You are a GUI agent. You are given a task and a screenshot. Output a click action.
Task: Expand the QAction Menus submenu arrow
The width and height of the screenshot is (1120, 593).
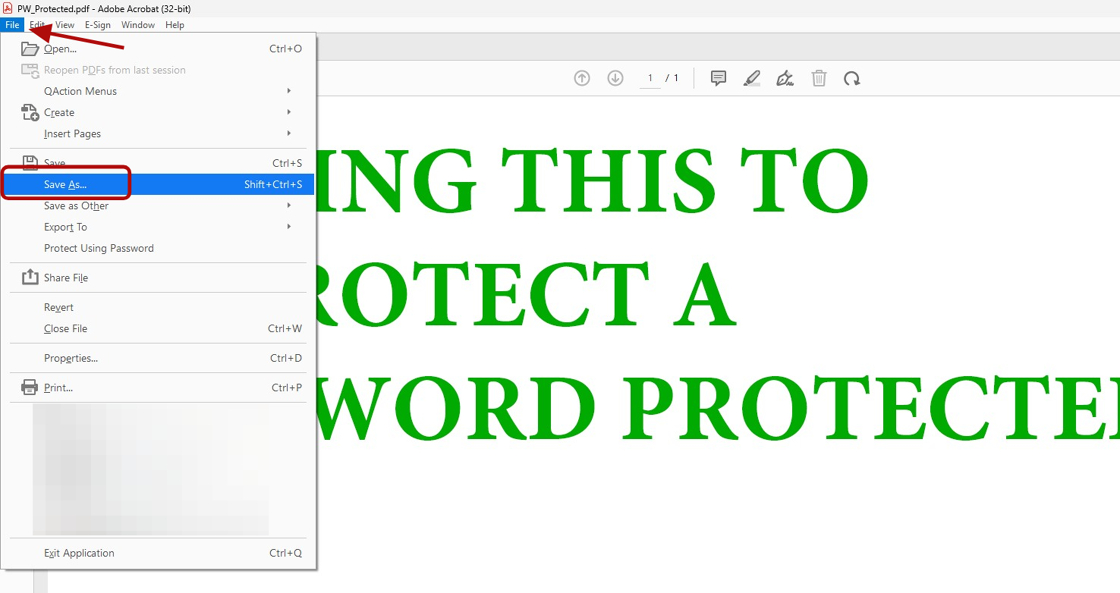point(289,91)
